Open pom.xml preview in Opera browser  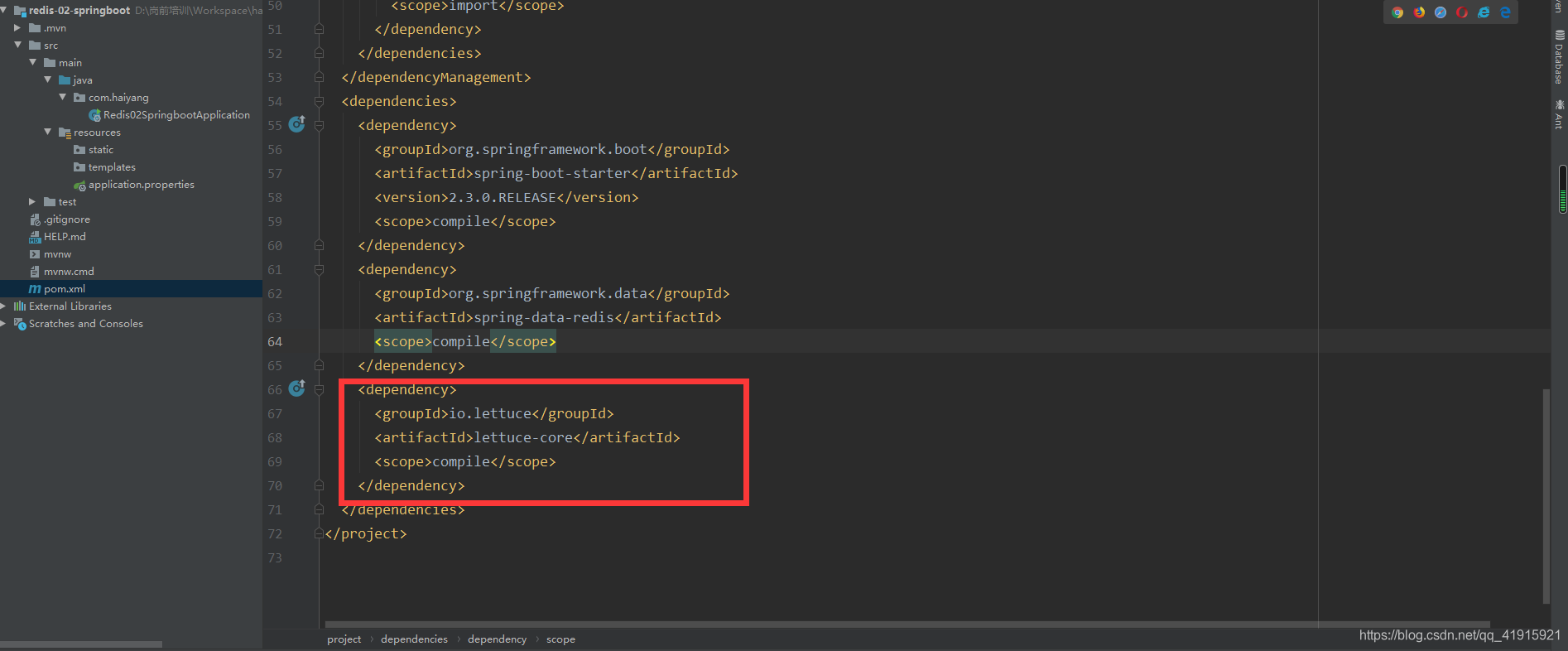(1462, 12)
